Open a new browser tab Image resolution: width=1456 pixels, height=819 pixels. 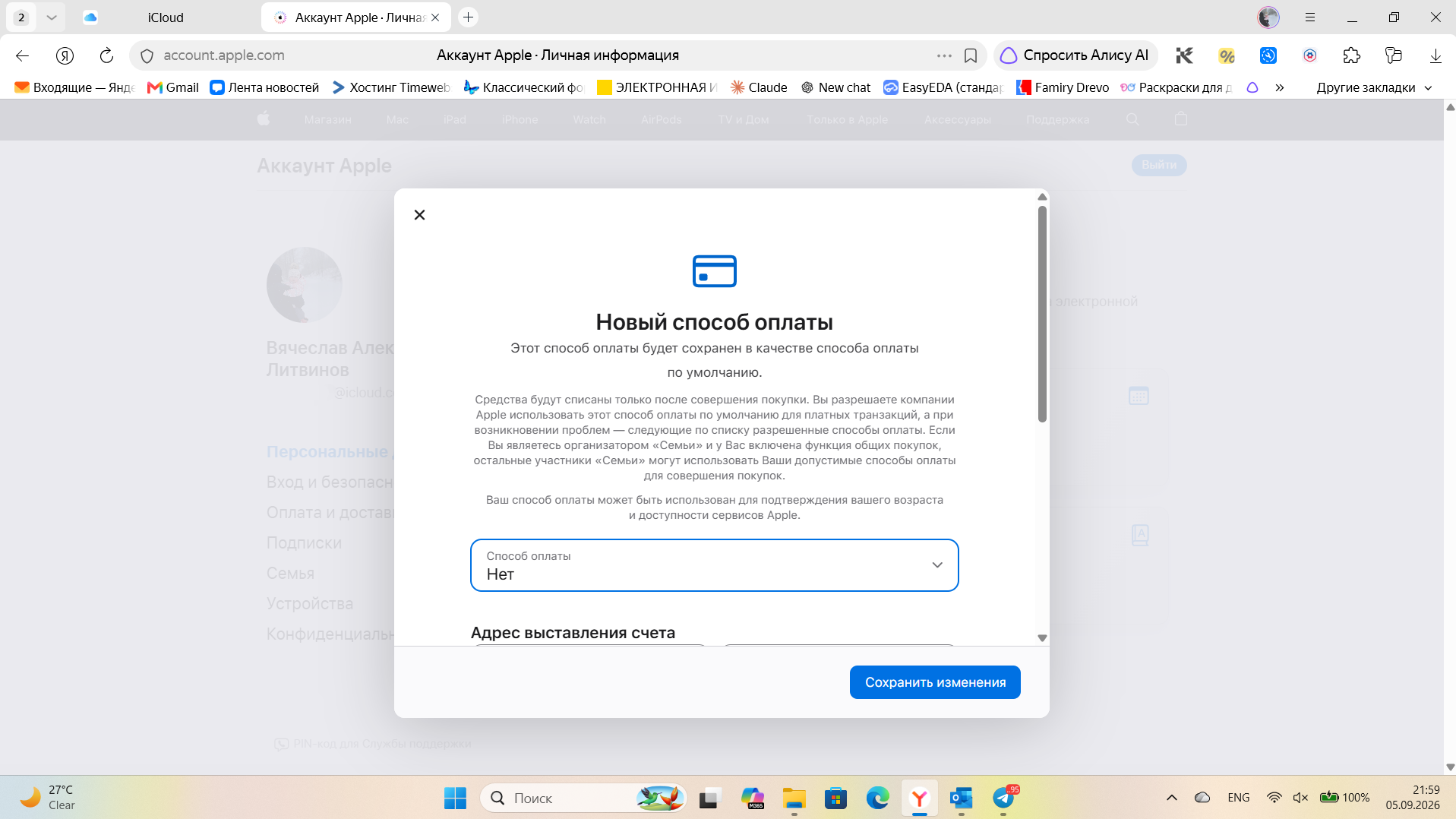point(469,17)
